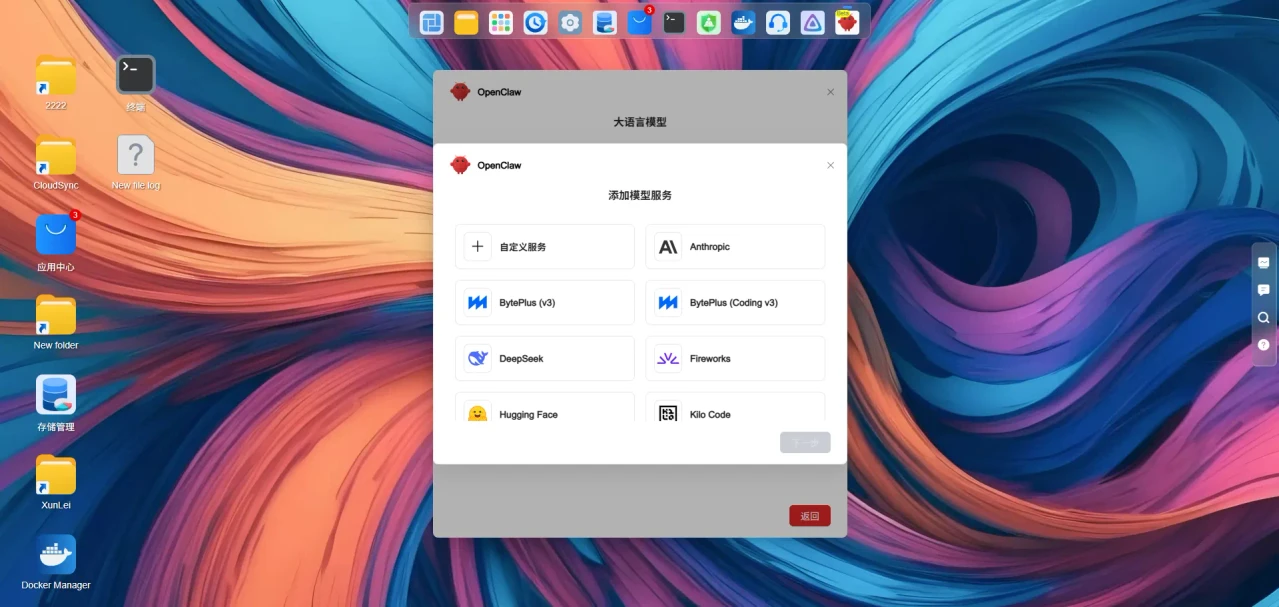This screenshot has height=607, width=1279.
Task: Click the Kilo Code logo icon
Action: 668,413
